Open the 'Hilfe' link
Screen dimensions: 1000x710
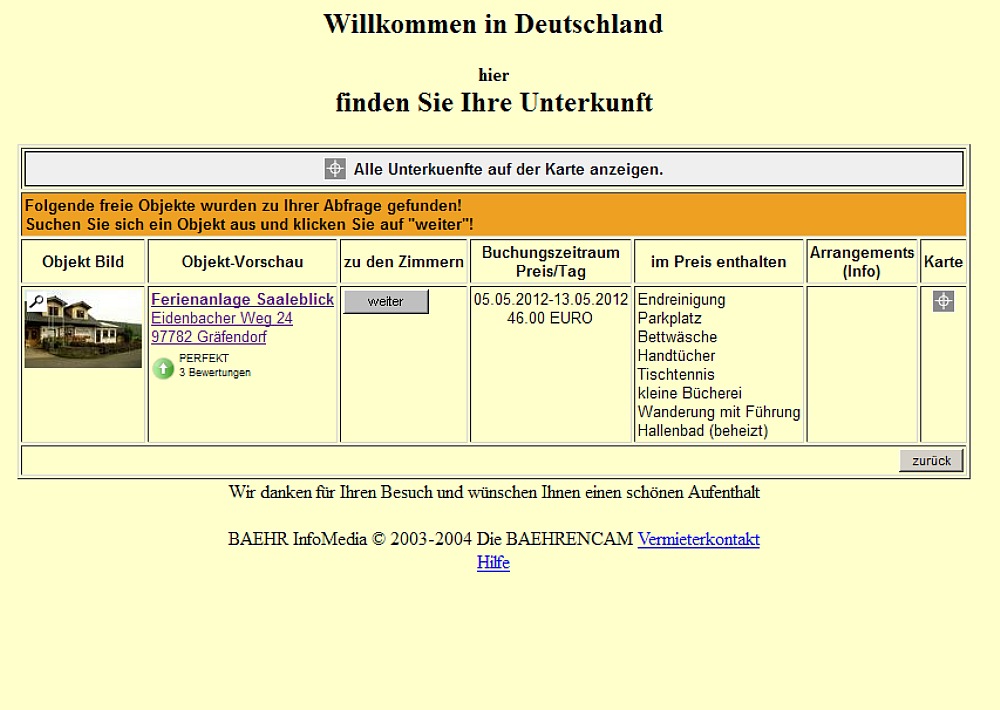click(493, 563)
